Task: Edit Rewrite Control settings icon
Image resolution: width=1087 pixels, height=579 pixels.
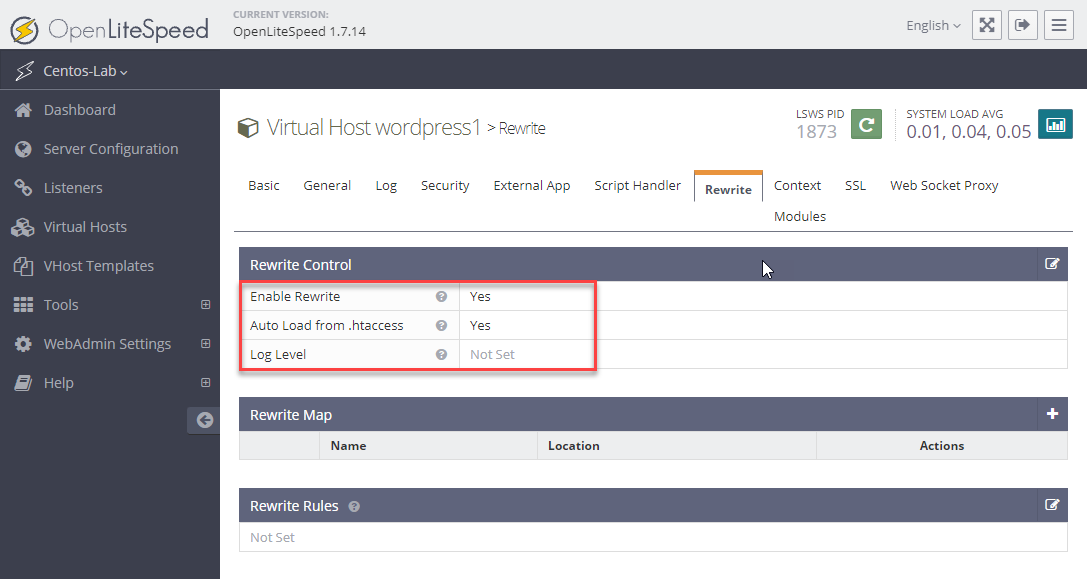Action: tap(1052, 263)
